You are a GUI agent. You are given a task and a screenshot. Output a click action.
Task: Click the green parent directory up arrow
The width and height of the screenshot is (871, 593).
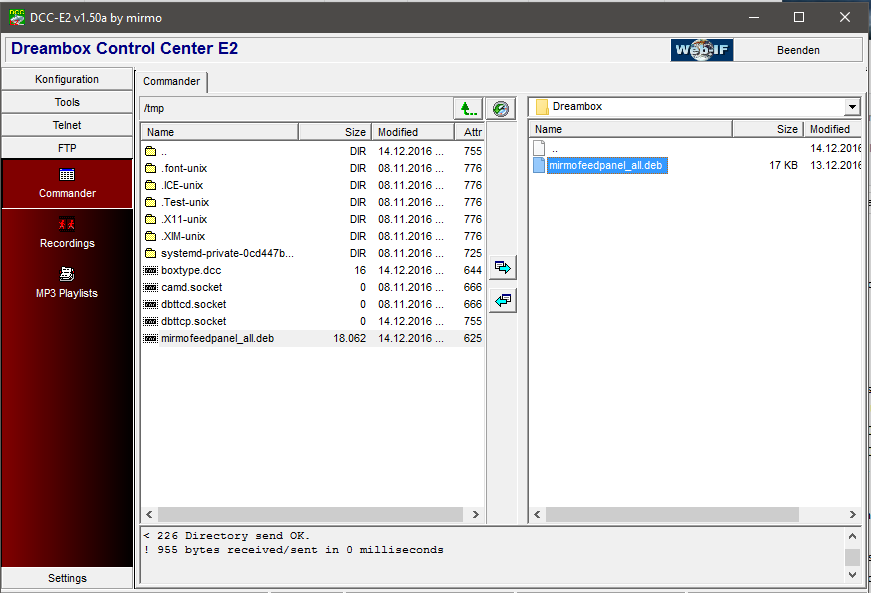(468, 108)
